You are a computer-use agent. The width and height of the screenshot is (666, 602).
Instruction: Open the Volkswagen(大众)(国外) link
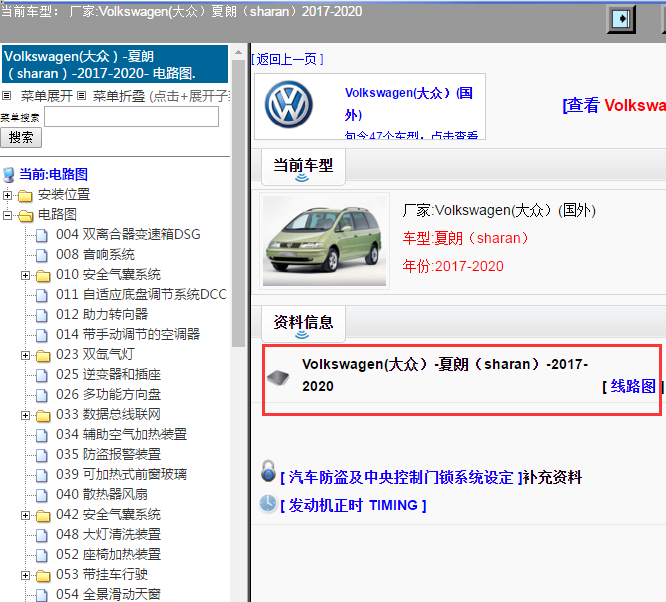[x=409, y=104]
